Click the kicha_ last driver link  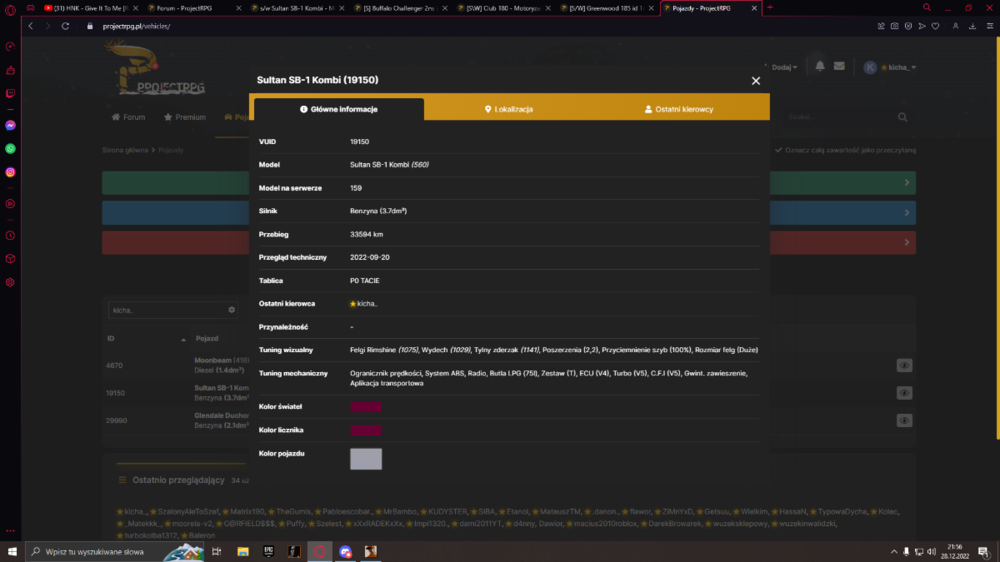364,304
